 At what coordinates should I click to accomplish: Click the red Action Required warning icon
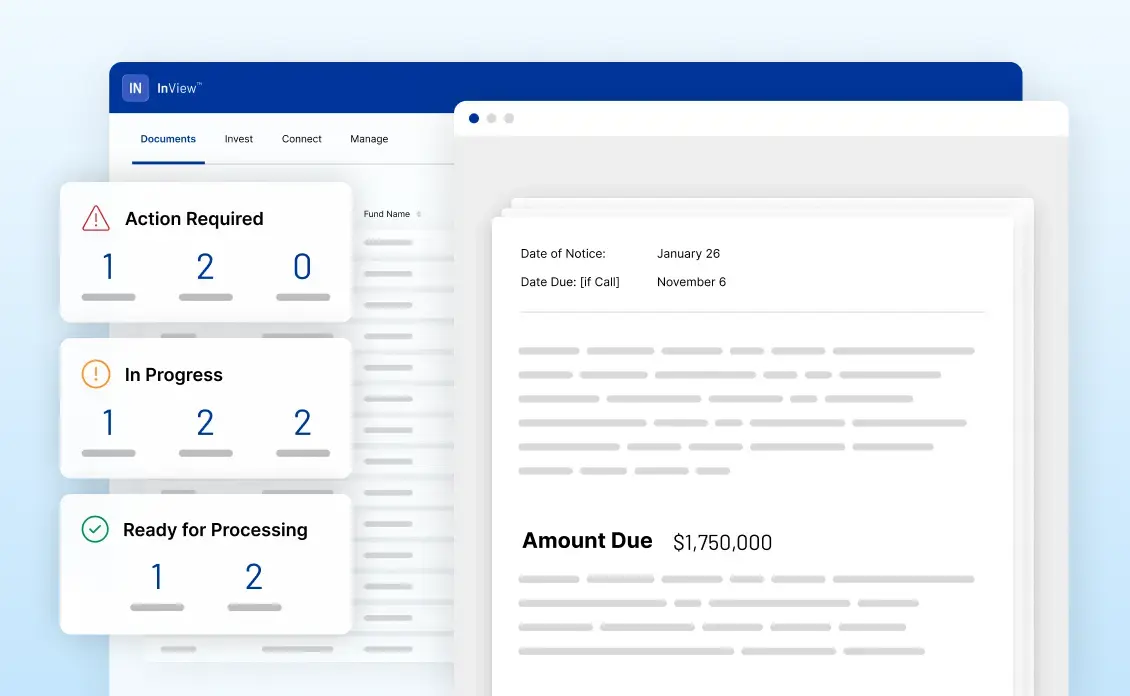click(96, 218)
